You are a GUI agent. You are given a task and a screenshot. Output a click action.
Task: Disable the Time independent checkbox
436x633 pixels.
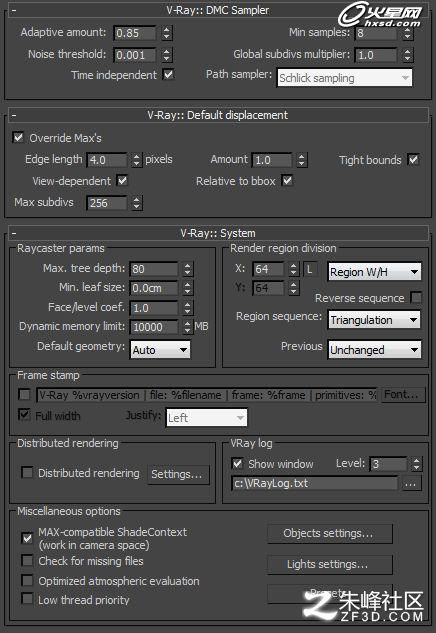(168, 75)
